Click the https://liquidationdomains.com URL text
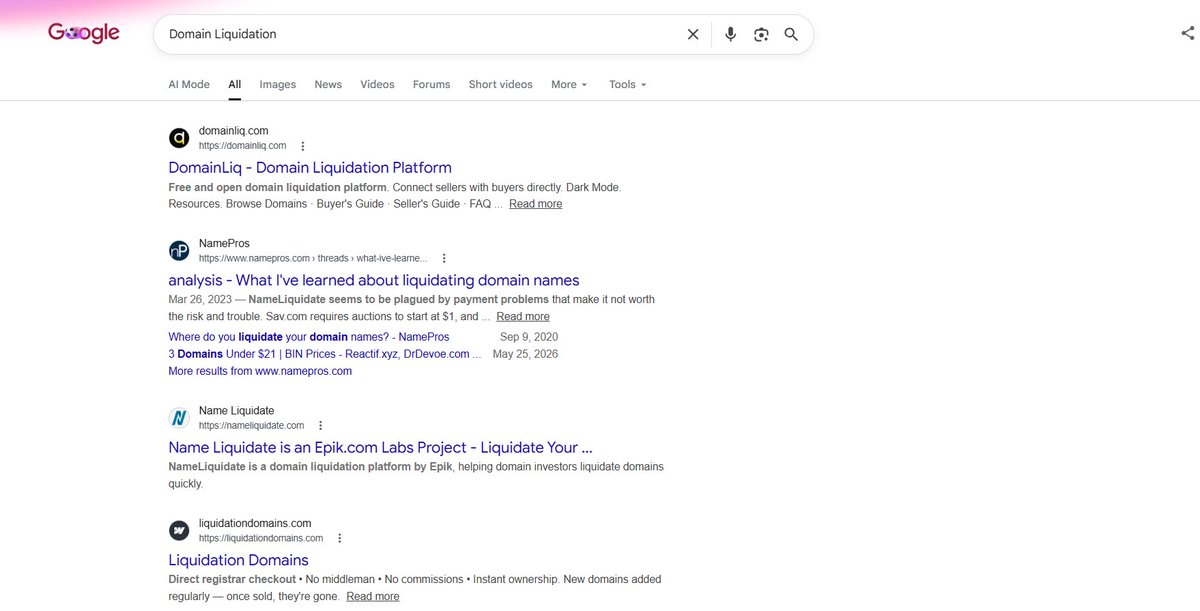 point(261,538)
